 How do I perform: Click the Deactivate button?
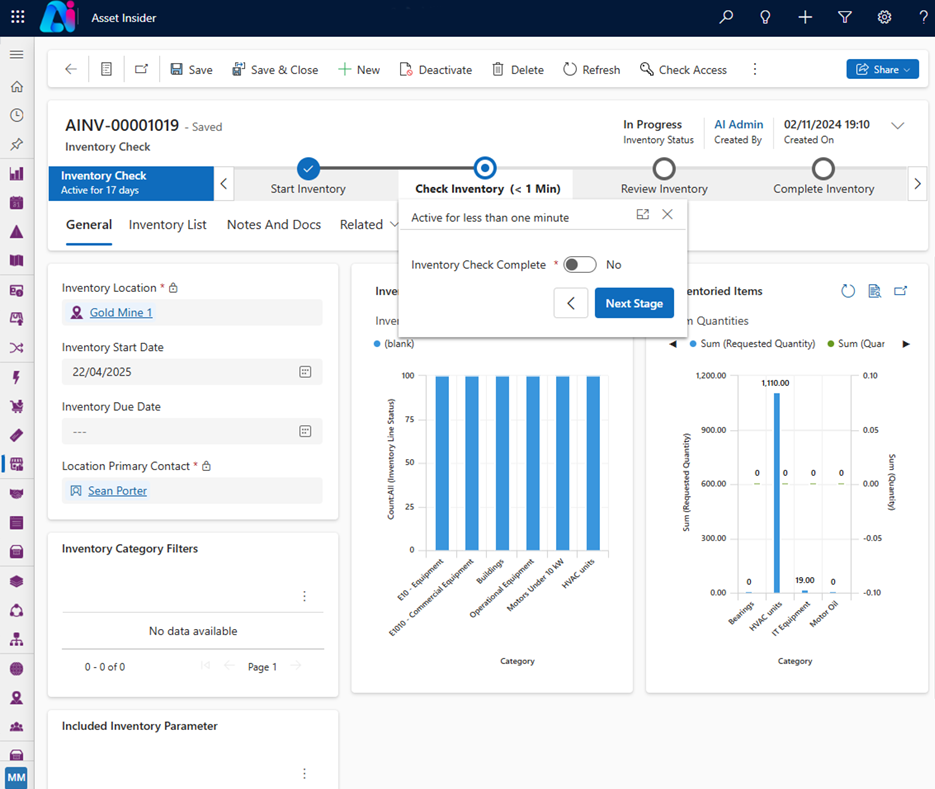point(435,70)
